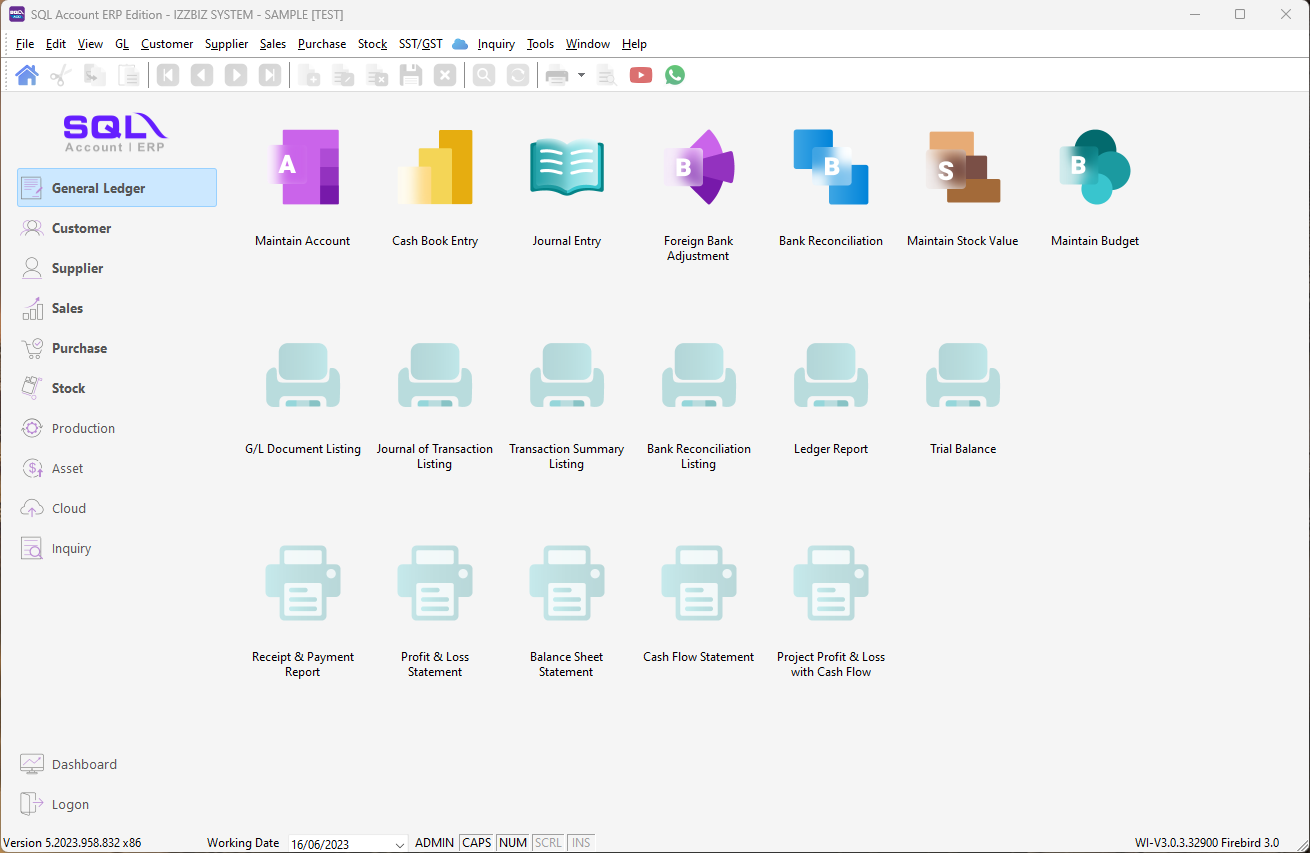The image size is (1310, 853).
Task: Open the View menu
Action: click(x=90, y=44)
